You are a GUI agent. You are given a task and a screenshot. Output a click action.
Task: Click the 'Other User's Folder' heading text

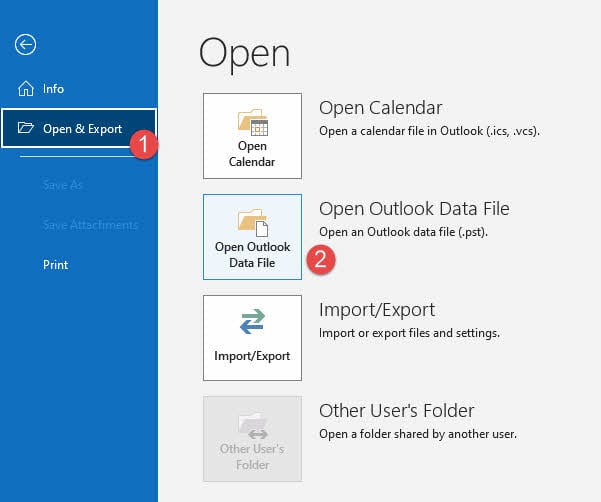pyautogui.click(x=396, y=410)
